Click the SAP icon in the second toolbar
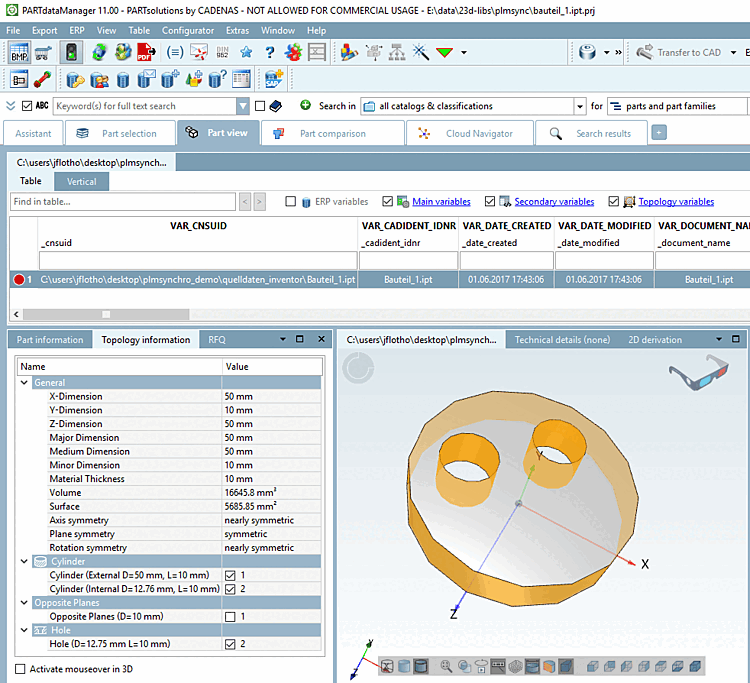The width and height of the screenshot is (750, 683). point(272,79)
